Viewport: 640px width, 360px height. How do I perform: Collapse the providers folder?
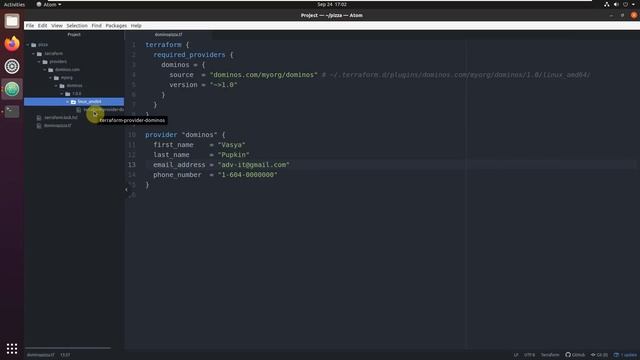pyautogui.click(x=39, y=62)
